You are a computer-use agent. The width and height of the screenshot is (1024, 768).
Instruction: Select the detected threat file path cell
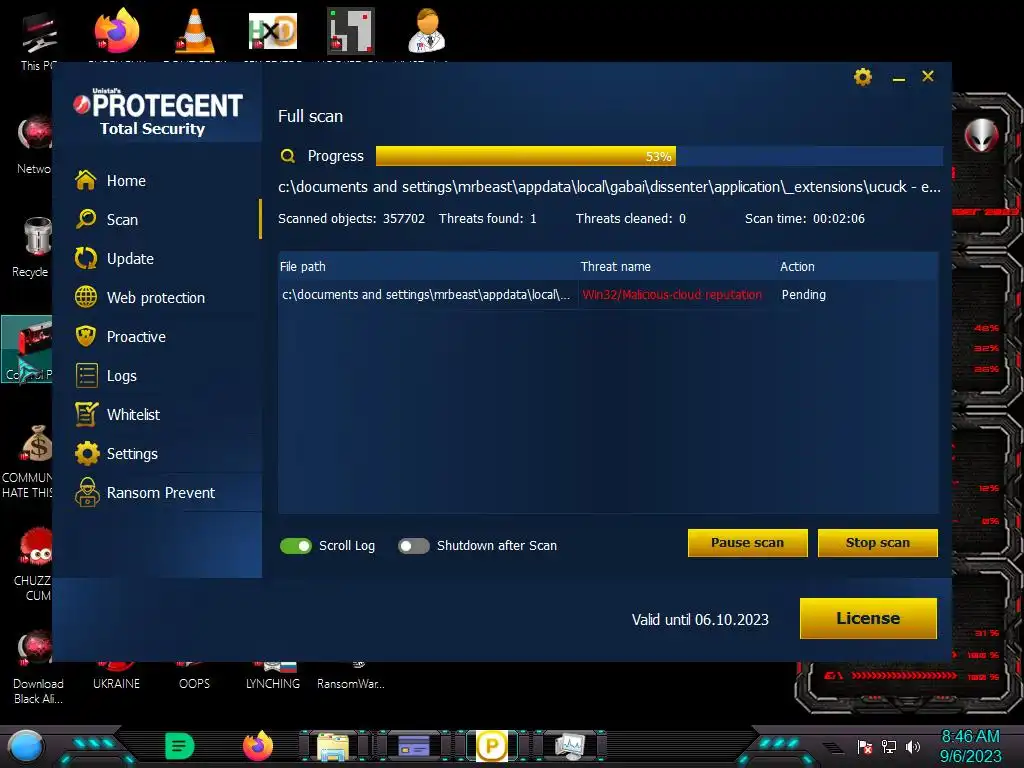pos(426,295)
